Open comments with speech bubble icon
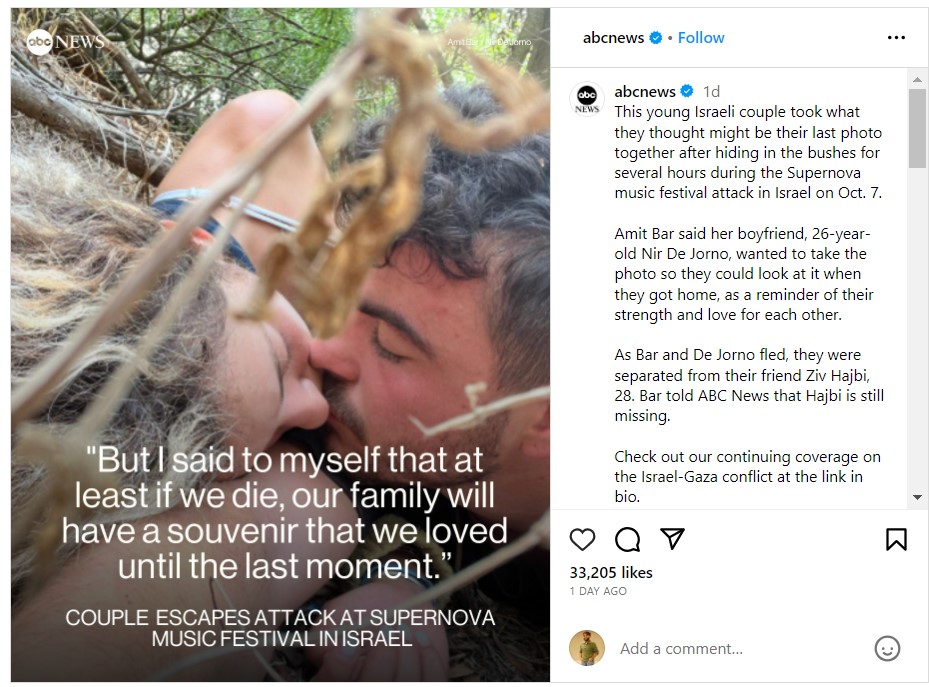Image resolution: width=929 pixels, height=687 pixels. (627, 540)
